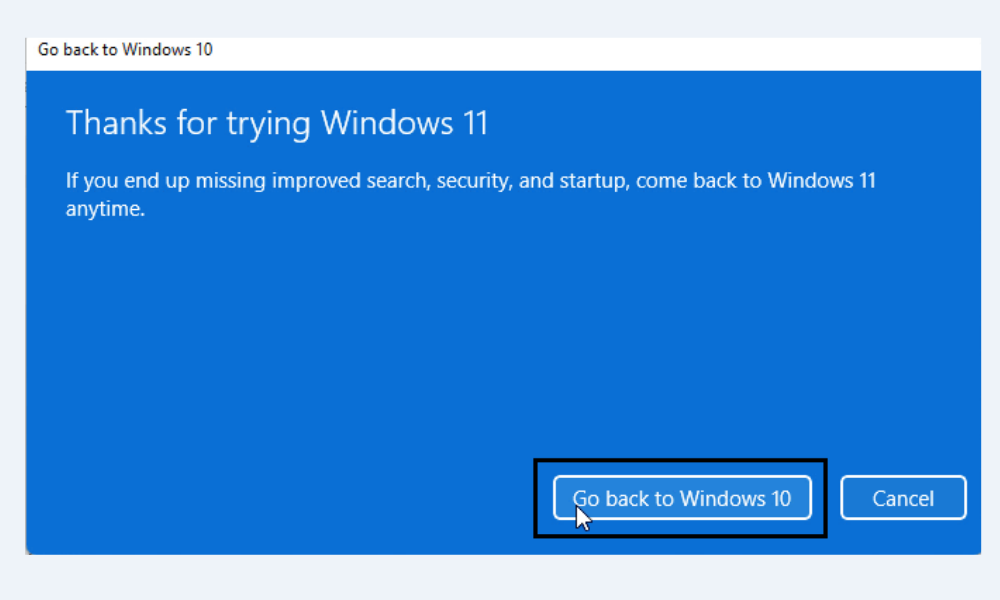1000x600 pixels.
Task: Select 'Windows 11' in the heading
Action: 405,124
